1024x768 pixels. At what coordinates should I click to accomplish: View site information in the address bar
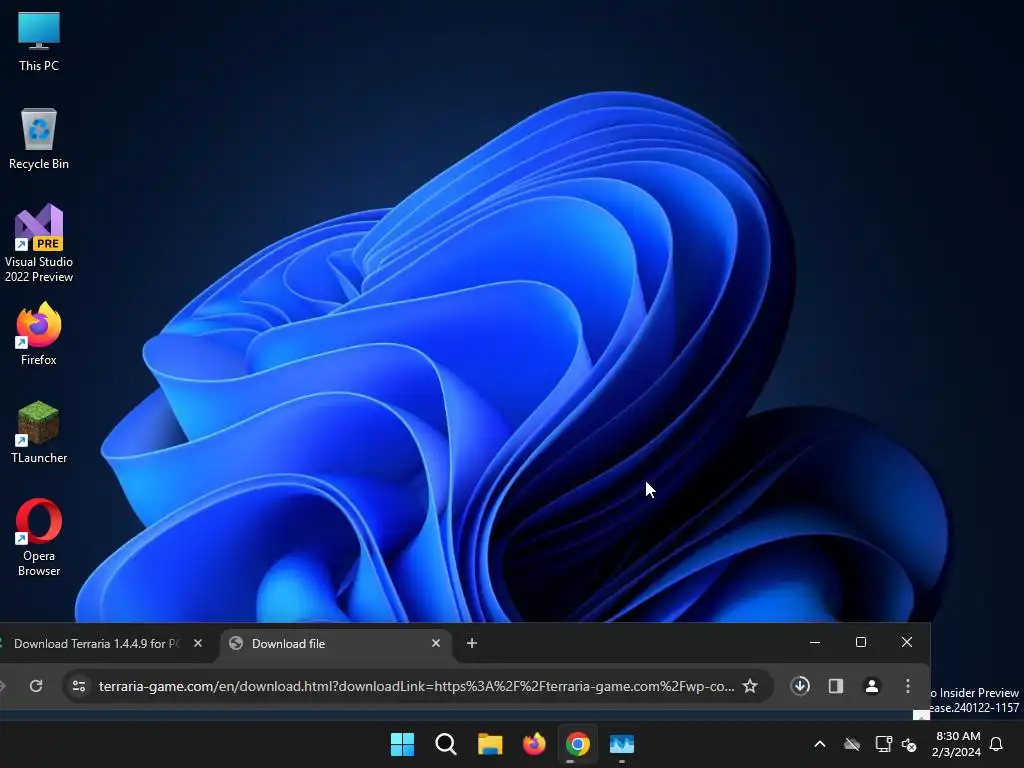(79, 686)
